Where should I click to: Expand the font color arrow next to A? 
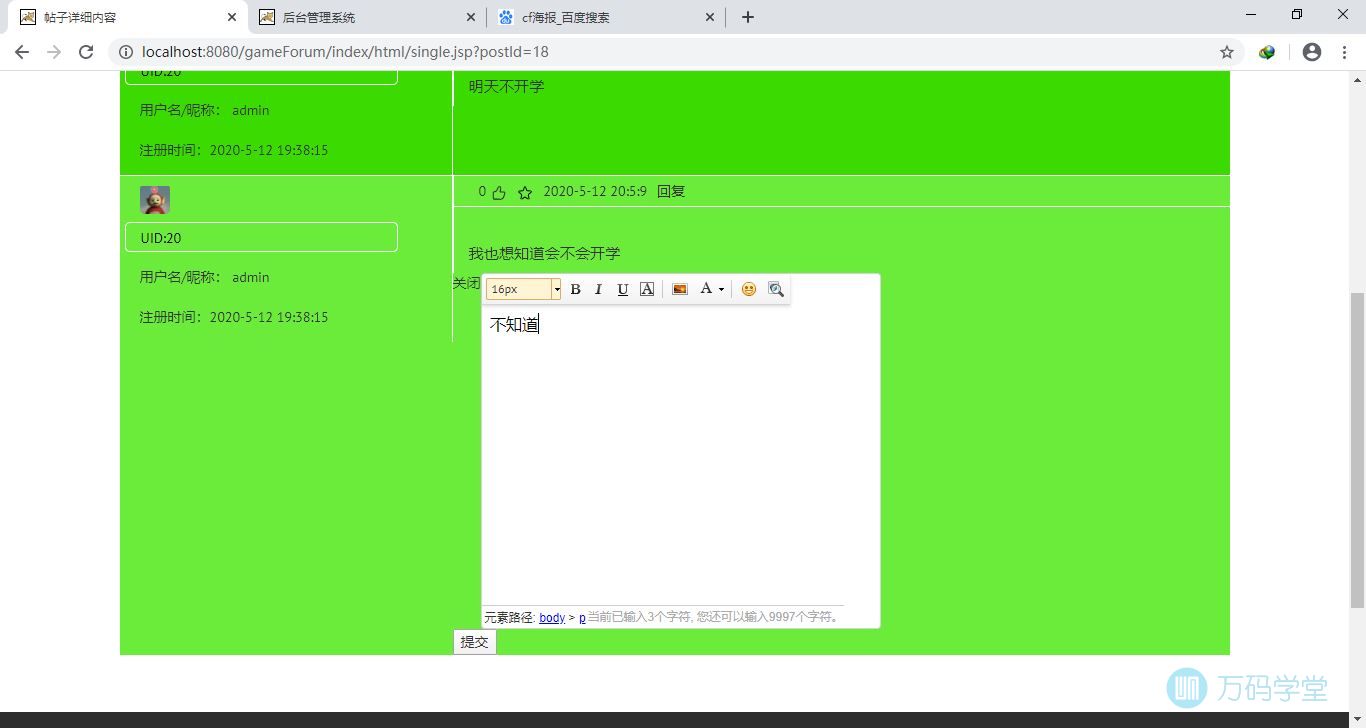point(721,290)
